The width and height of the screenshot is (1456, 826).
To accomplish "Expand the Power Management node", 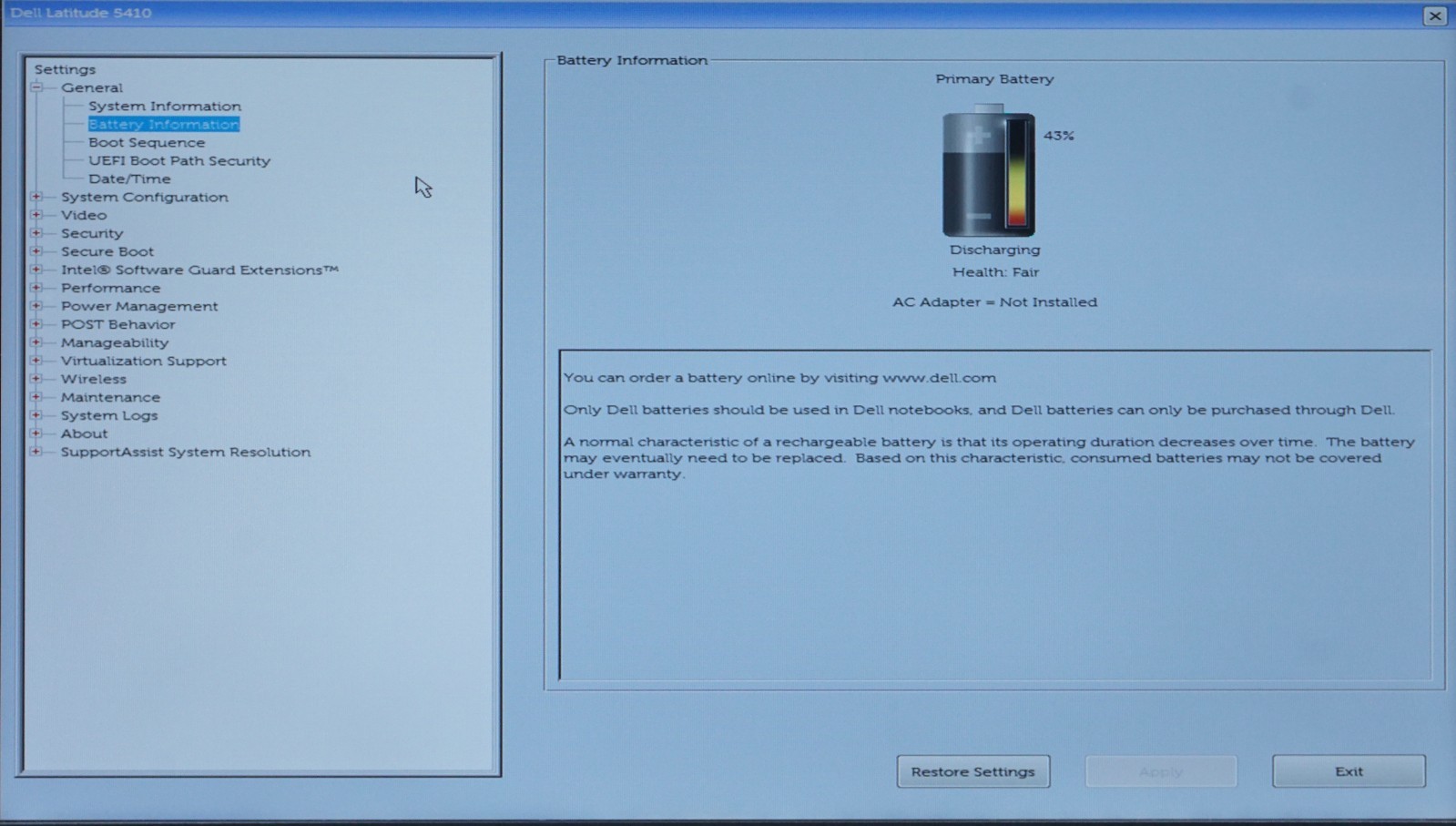I will tap(36, 306).
